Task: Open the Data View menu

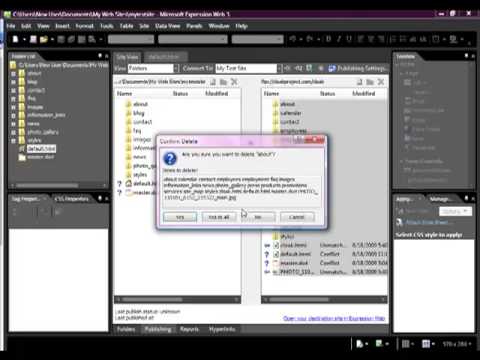Action: click(x=167, y=26)
